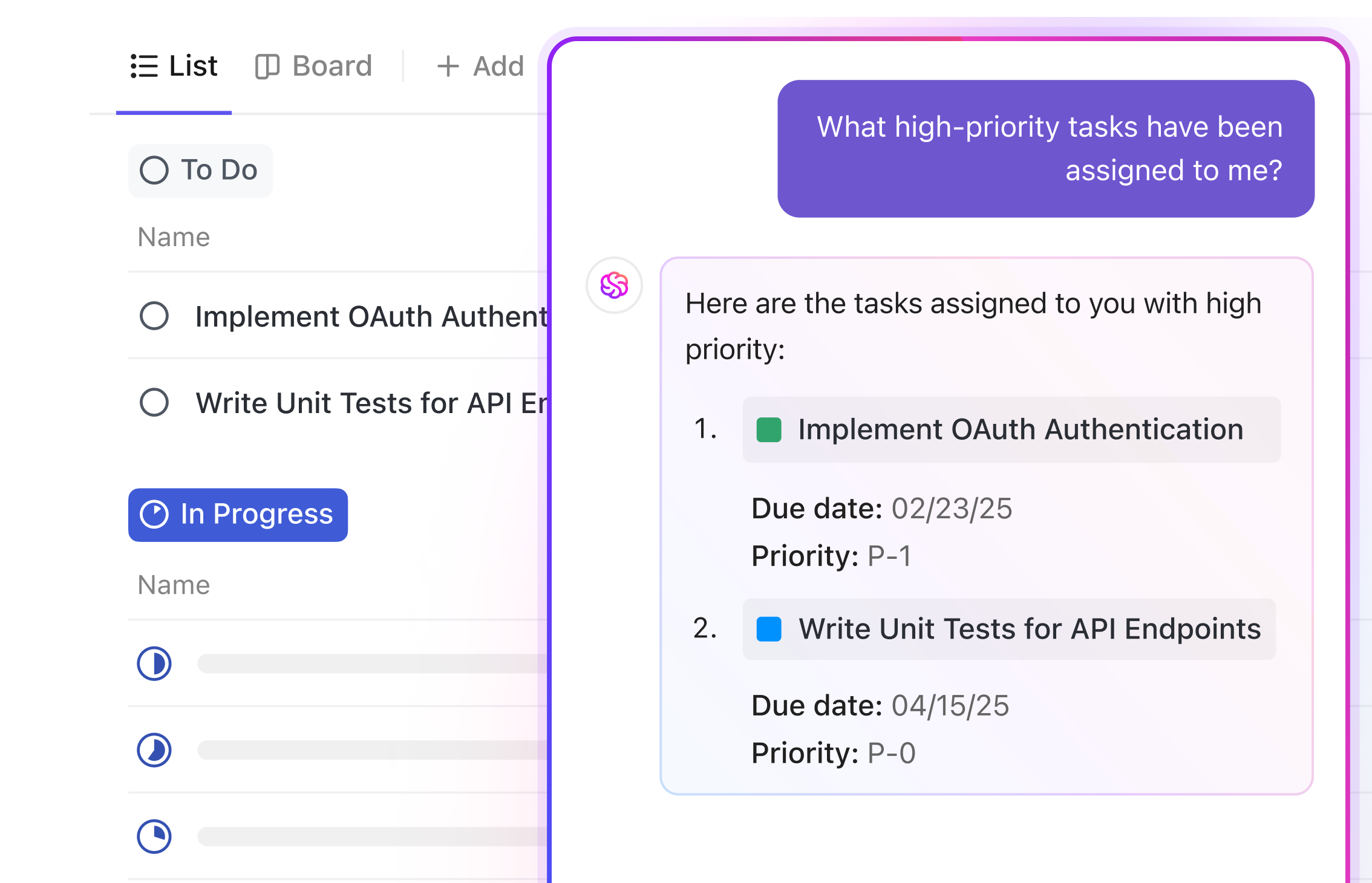Click the blue status square on Unit Tests task
Image resolution: width=1372 pixels, height=883 pixels.
coord(769,629)
